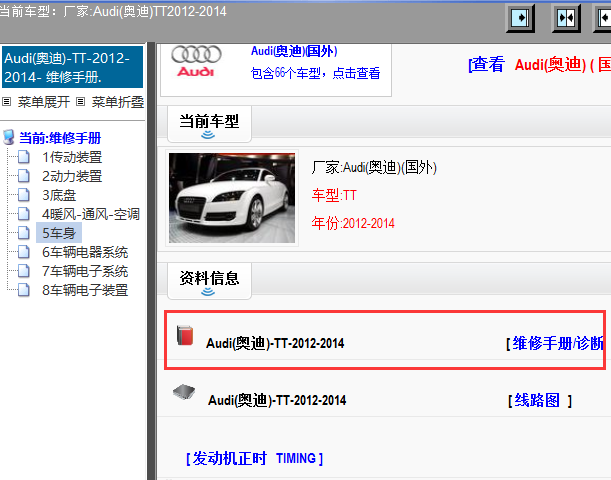This screenshot has height=480, width=611.
Task: Click the red book icon for the repair manual
Action: pyautogui.click(x=185, y=335)
